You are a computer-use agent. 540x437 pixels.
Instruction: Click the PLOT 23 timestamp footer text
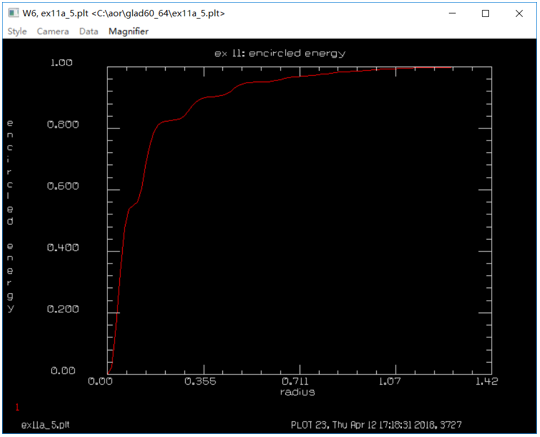click(x=376, y=425)
